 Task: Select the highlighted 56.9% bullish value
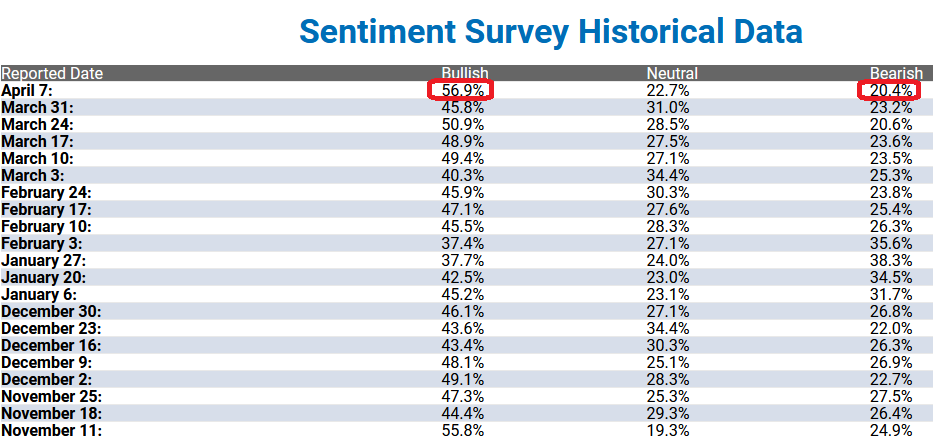(462, 90)
